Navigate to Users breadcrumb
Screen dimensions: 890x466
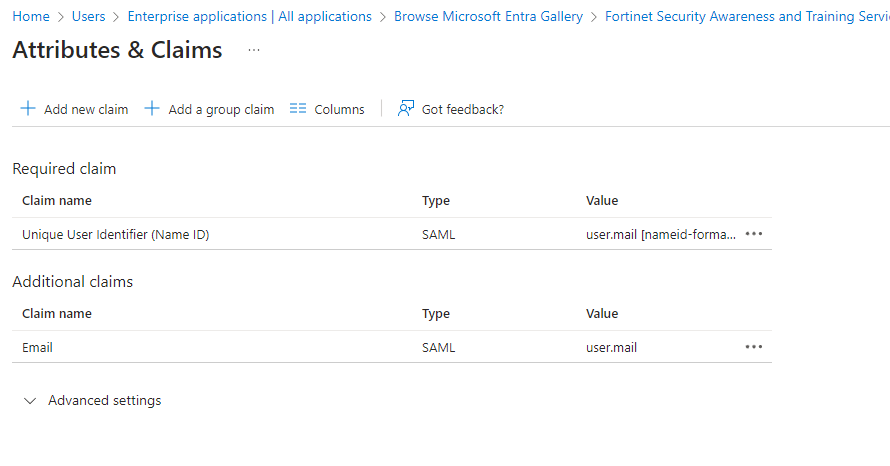[x=88, y=17]
